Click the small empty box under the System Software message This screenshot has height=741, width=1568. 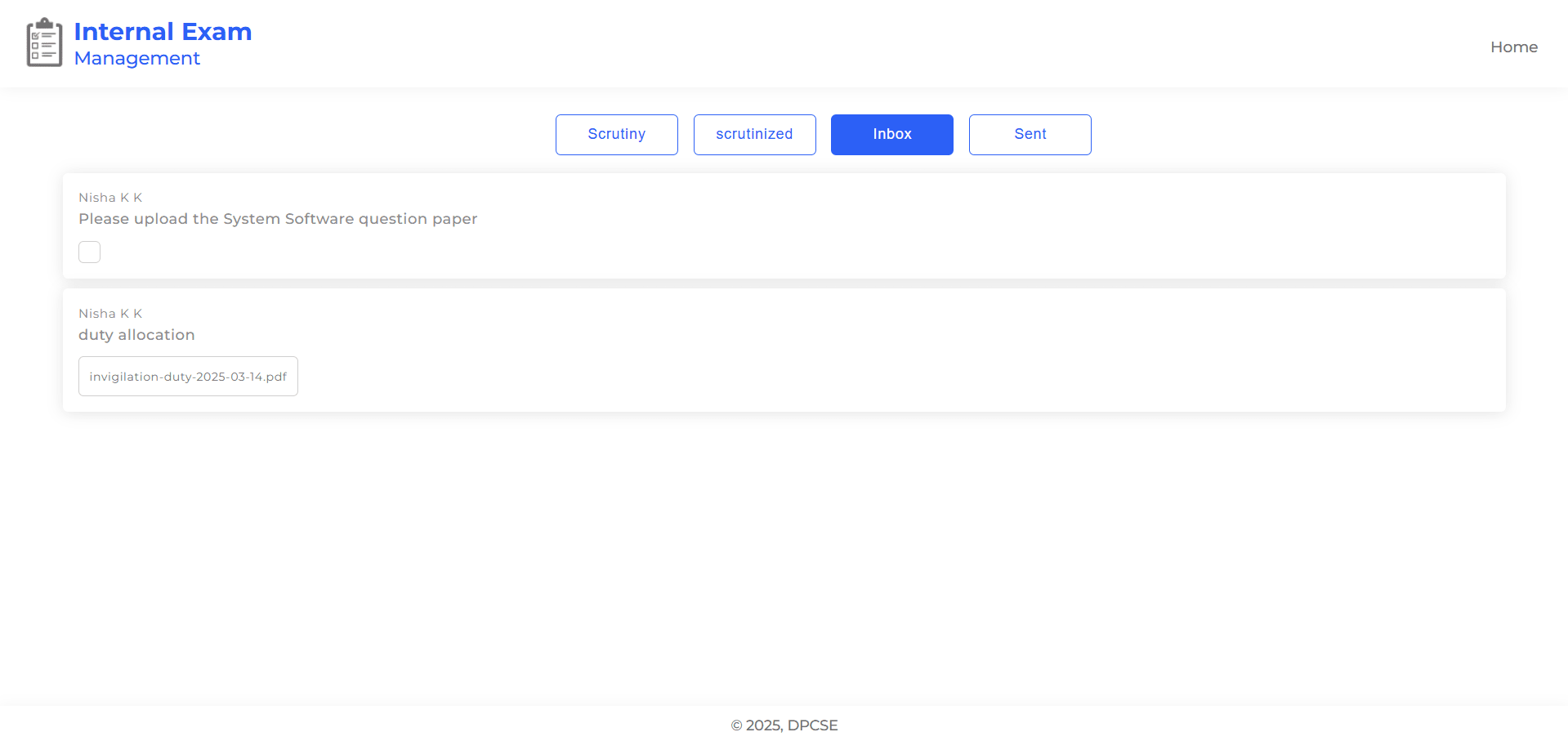coord(90,252)
